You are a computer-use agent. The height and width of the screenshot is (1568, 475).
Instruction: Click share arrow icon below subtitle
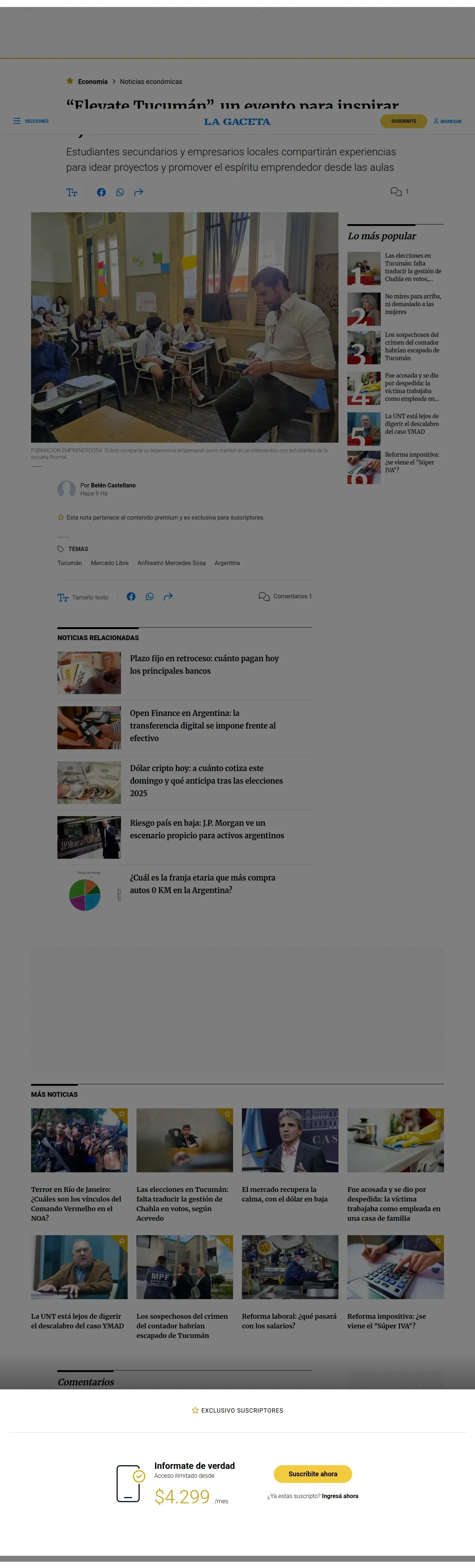coord(138,192)
